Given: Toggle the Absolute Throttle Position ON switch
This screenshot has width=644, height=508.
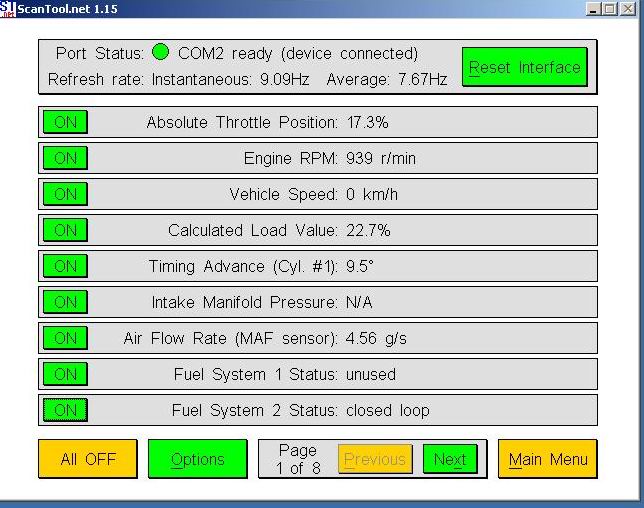Looking at the screenshot, I should coord(65,122).
